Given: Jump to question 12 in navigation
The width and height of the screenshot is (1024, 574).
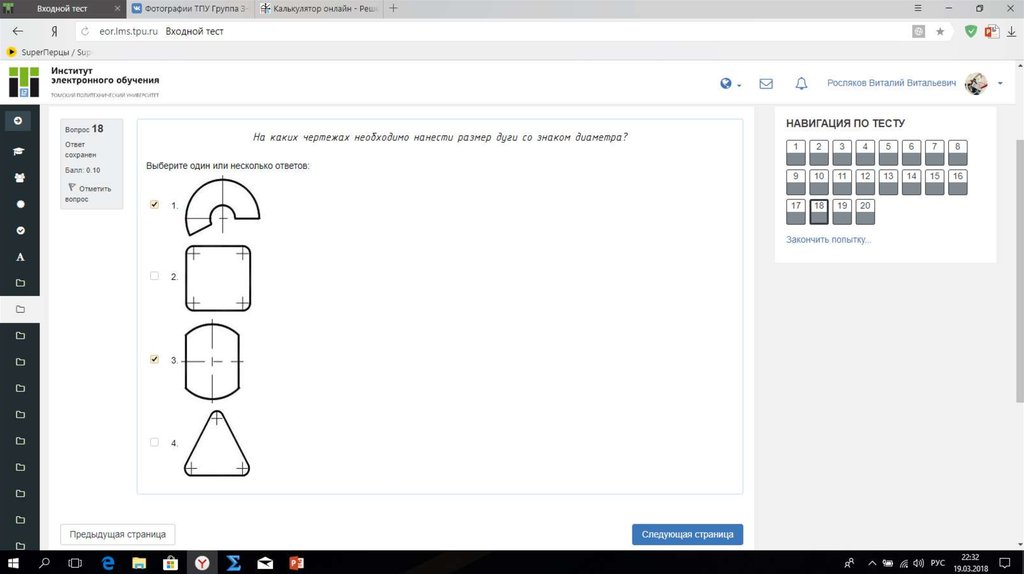Looking at the screenshot, I should [865, 182].
